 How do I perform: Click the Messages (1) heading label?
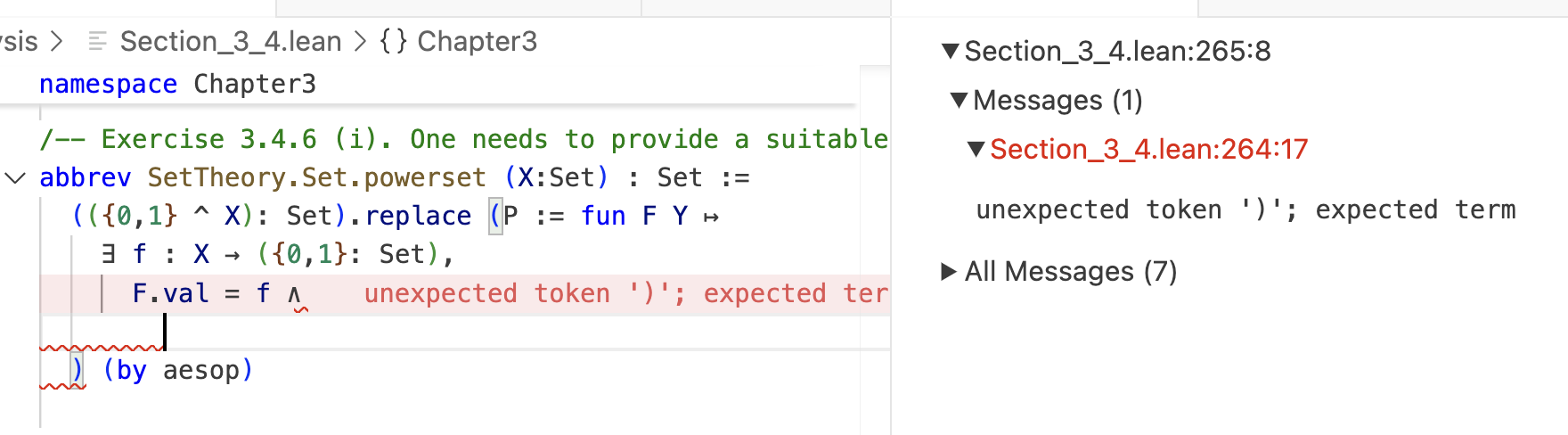[1058, 100]
